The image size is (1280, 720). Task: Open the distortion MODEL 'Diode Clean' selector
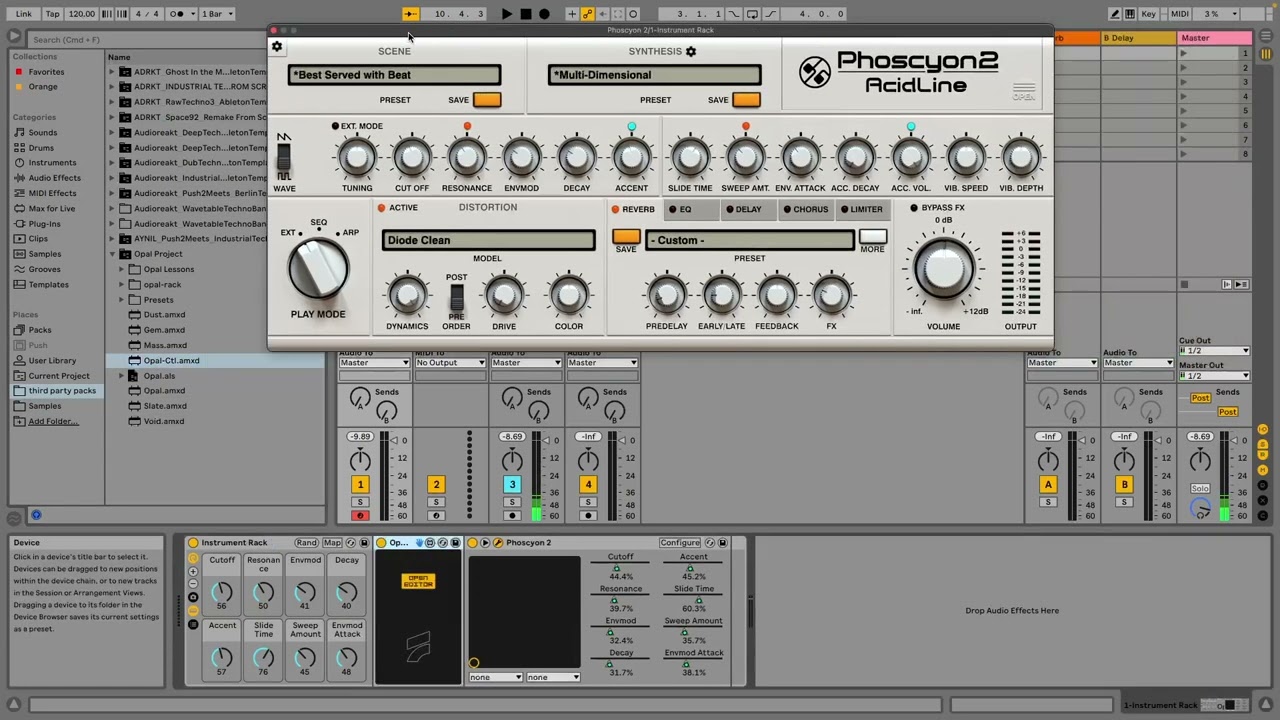pyautogui.click(x=488, y=240)
